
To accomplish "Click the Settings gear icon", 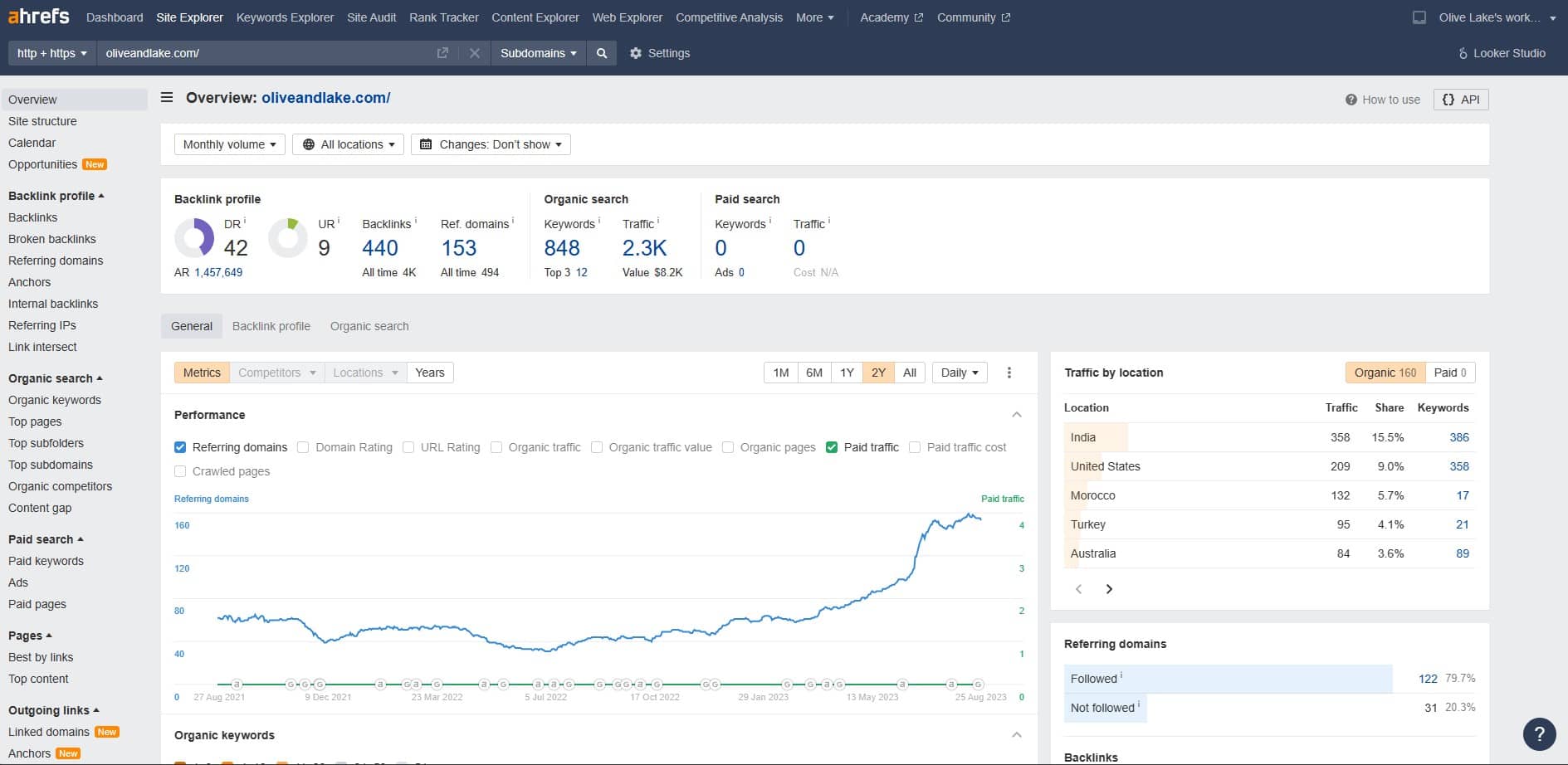I will coord(635,53).
